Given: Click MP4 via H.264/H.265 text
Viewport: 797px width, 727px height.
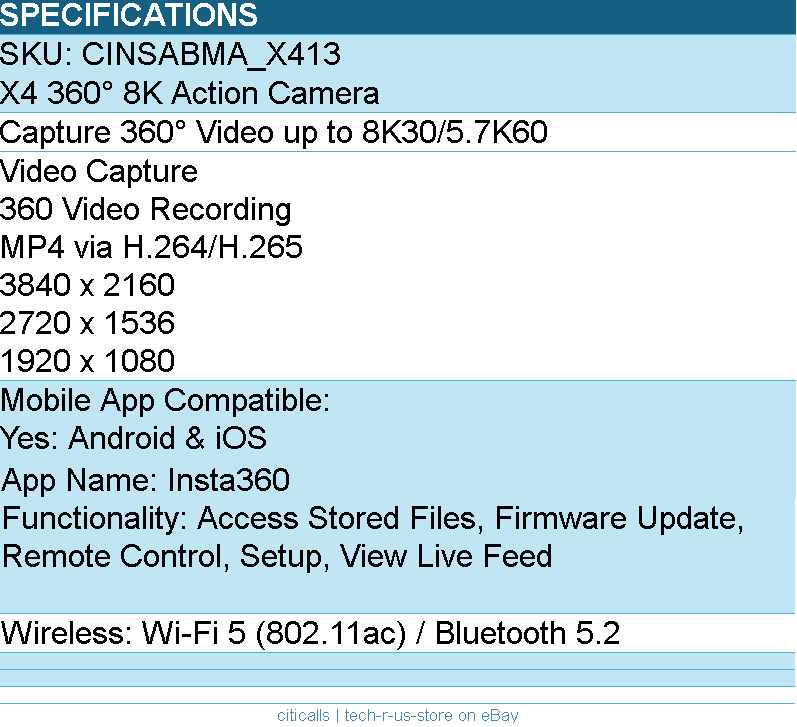Looking at the screenshot, I should point(151,248).
